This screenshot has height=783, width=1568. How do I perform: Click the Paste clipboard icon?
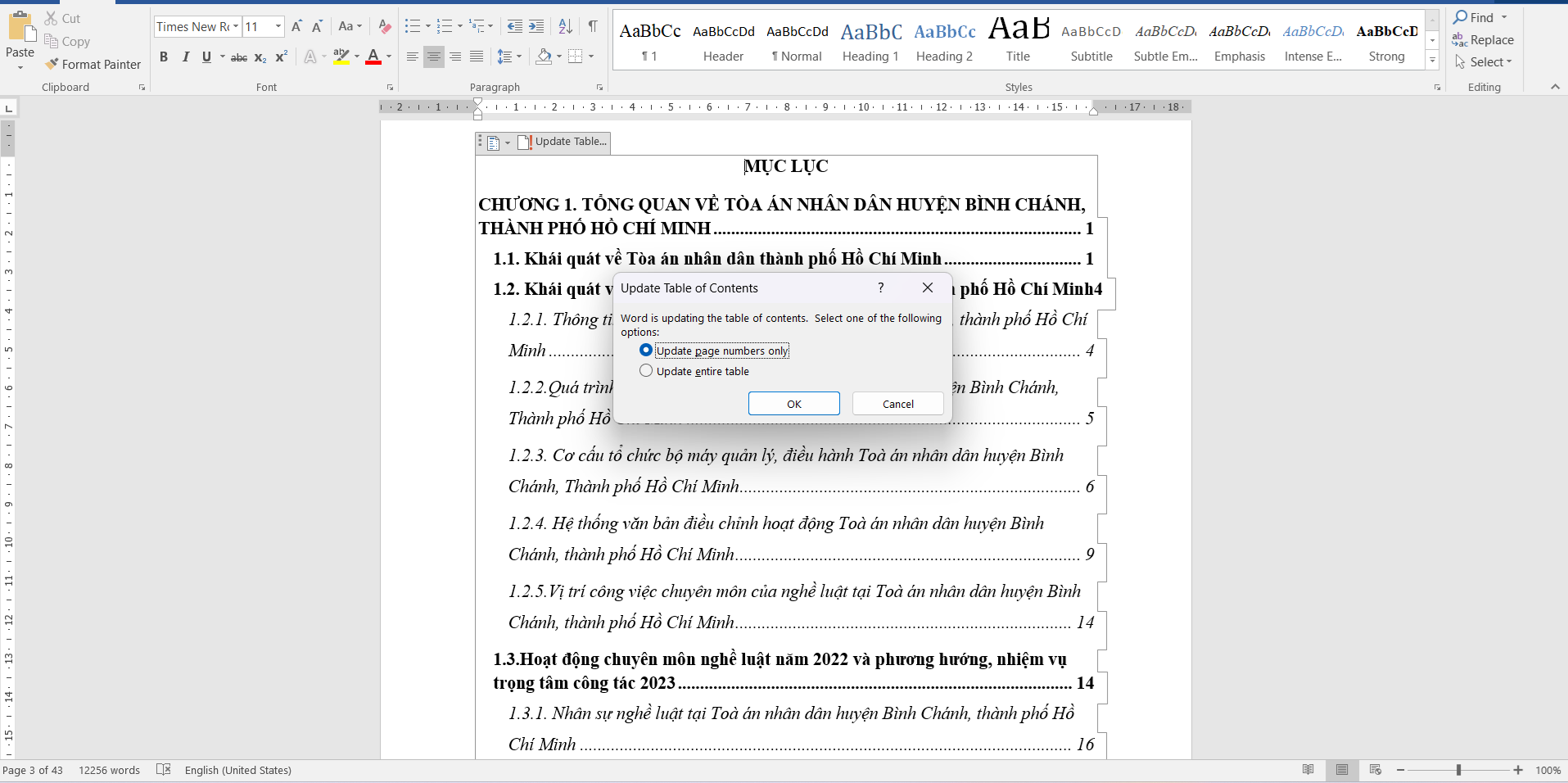pos(20,26)
